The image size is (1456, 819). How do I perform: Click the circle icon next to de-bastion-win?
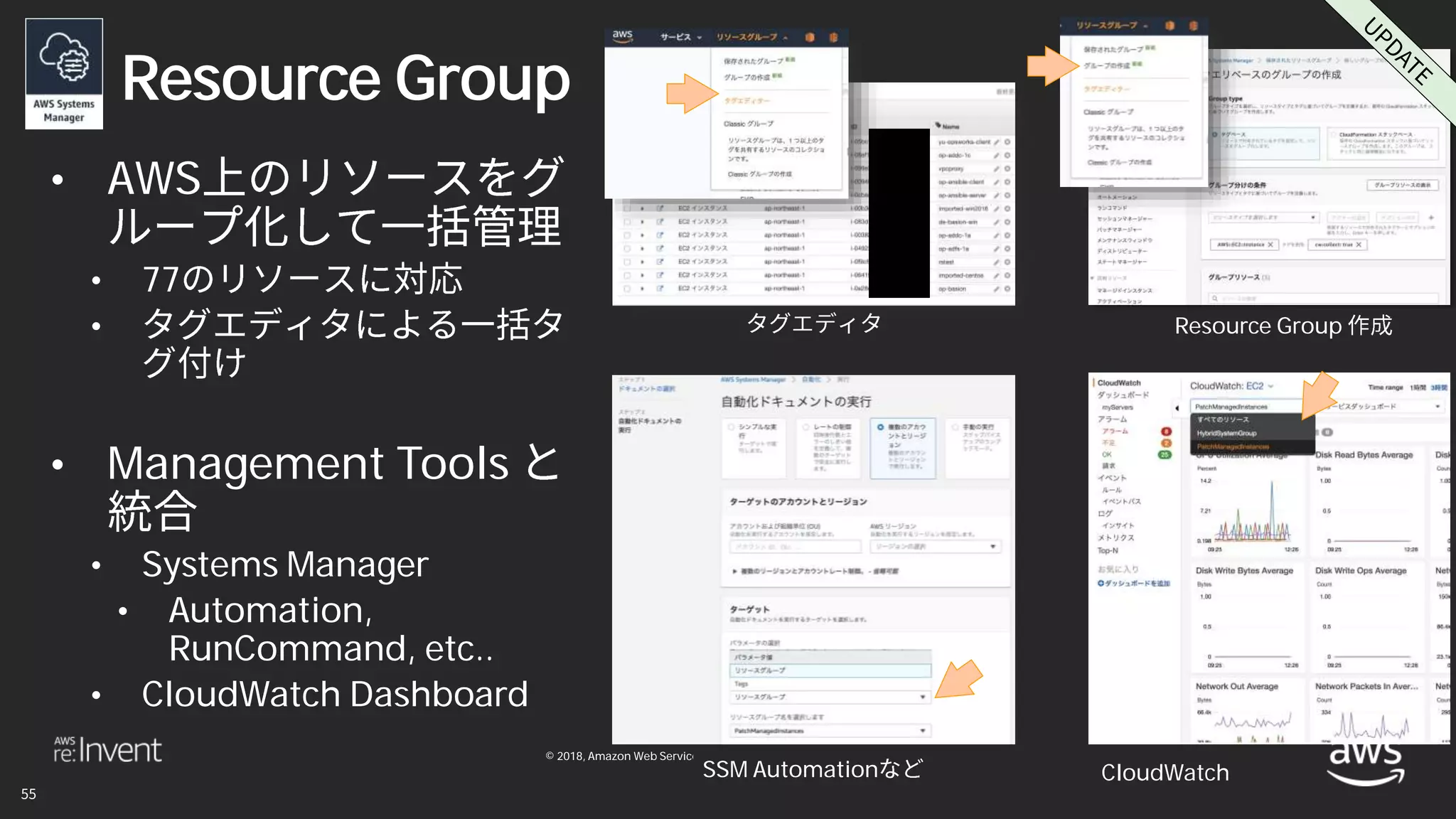[1007, 222]
